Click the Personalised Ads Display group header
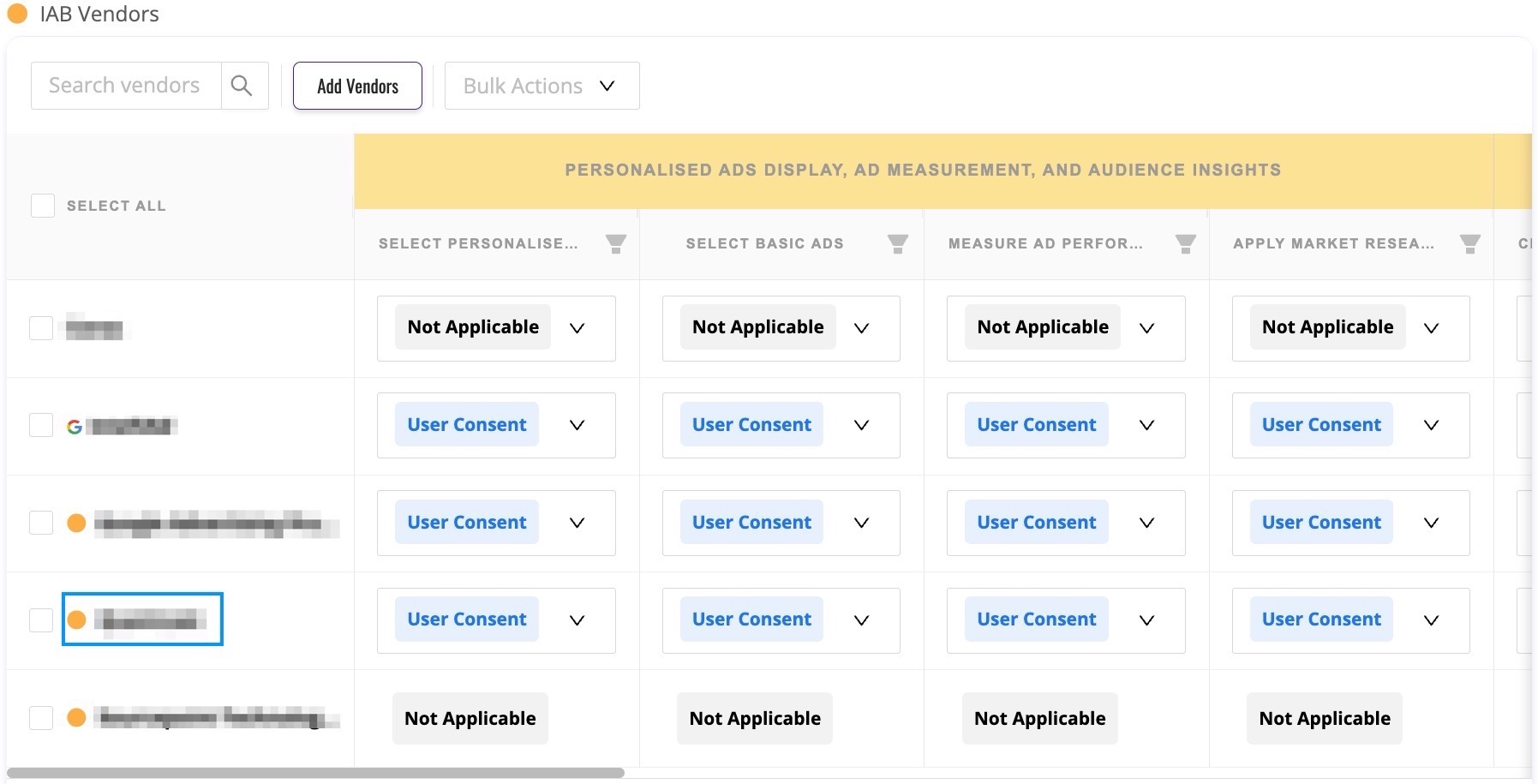The height and width of the screenshot is (784, 1538). tap(923, 170)
